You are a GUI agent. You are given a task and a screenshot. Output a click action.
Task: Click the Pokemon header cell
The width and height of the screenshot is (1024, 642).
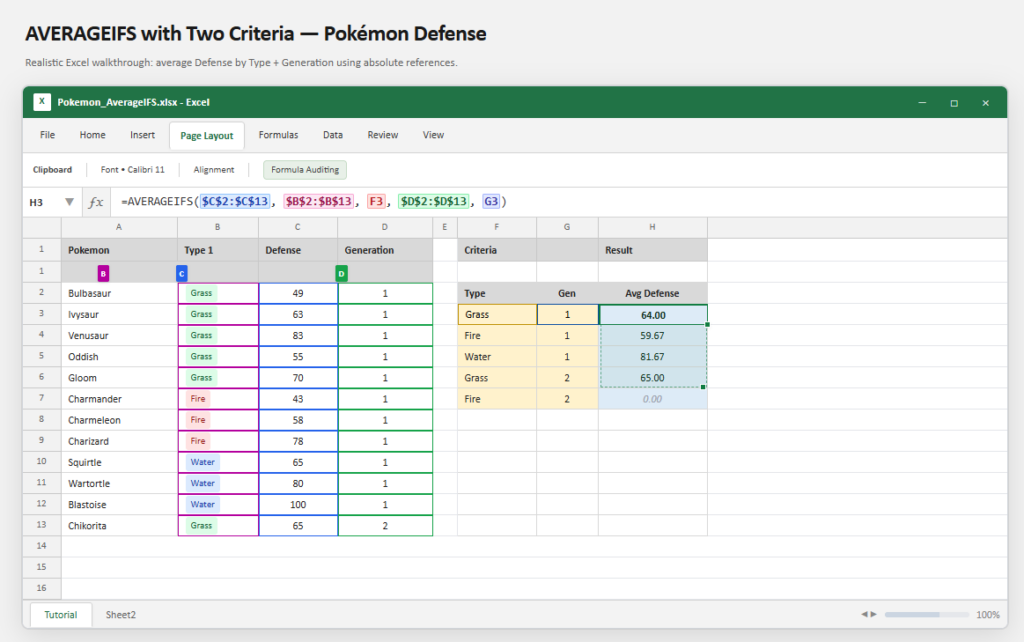click(x=119, y=250)
